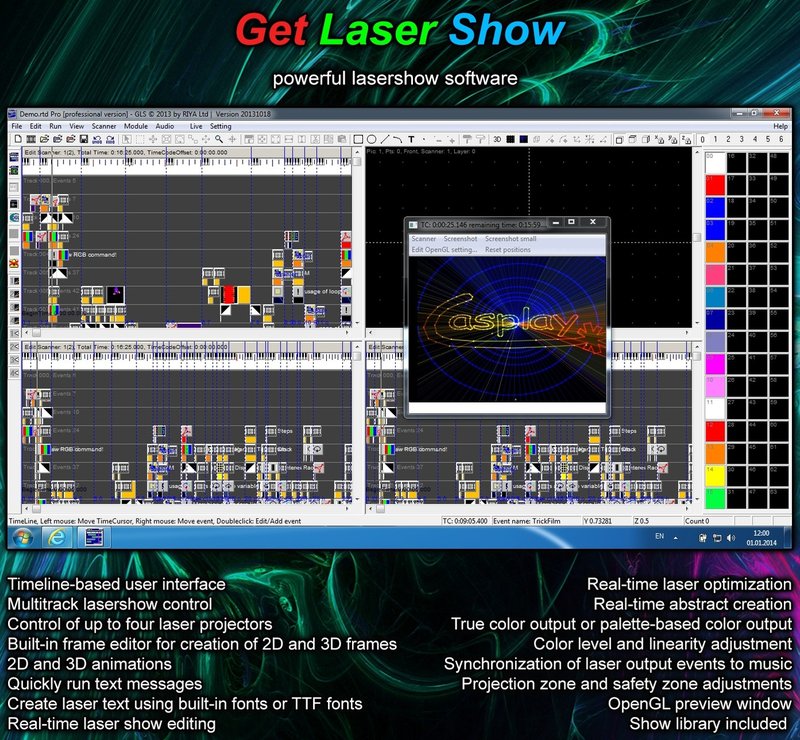The width and height of the screenshot is (800, 740).
Task: Click the New file icon in toolbar
Action: [18, 139]
